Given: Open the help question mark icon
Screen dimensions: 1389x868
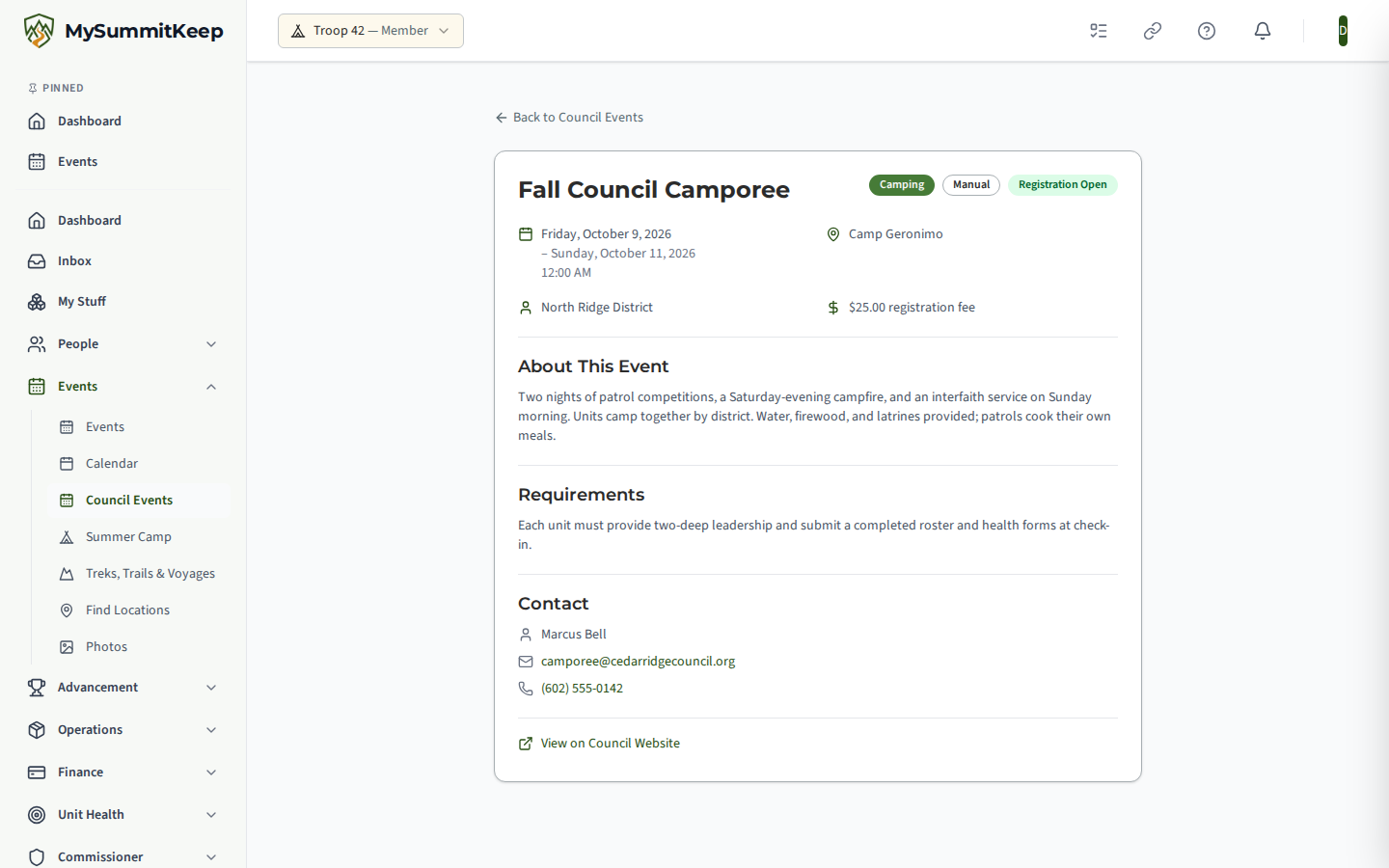Looking at the screenshot, I should 1207,31.
